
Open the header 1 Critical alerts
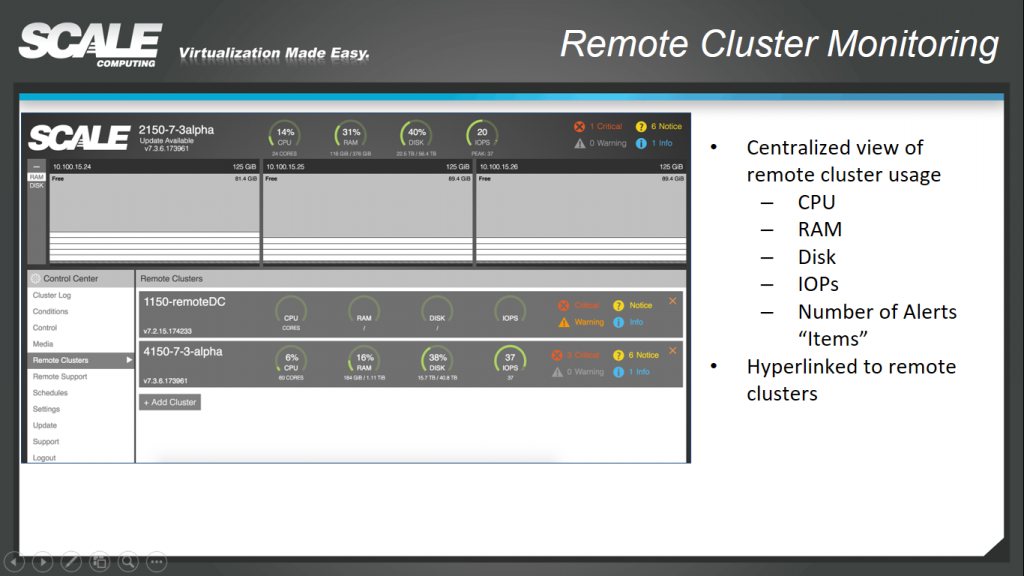598,127
